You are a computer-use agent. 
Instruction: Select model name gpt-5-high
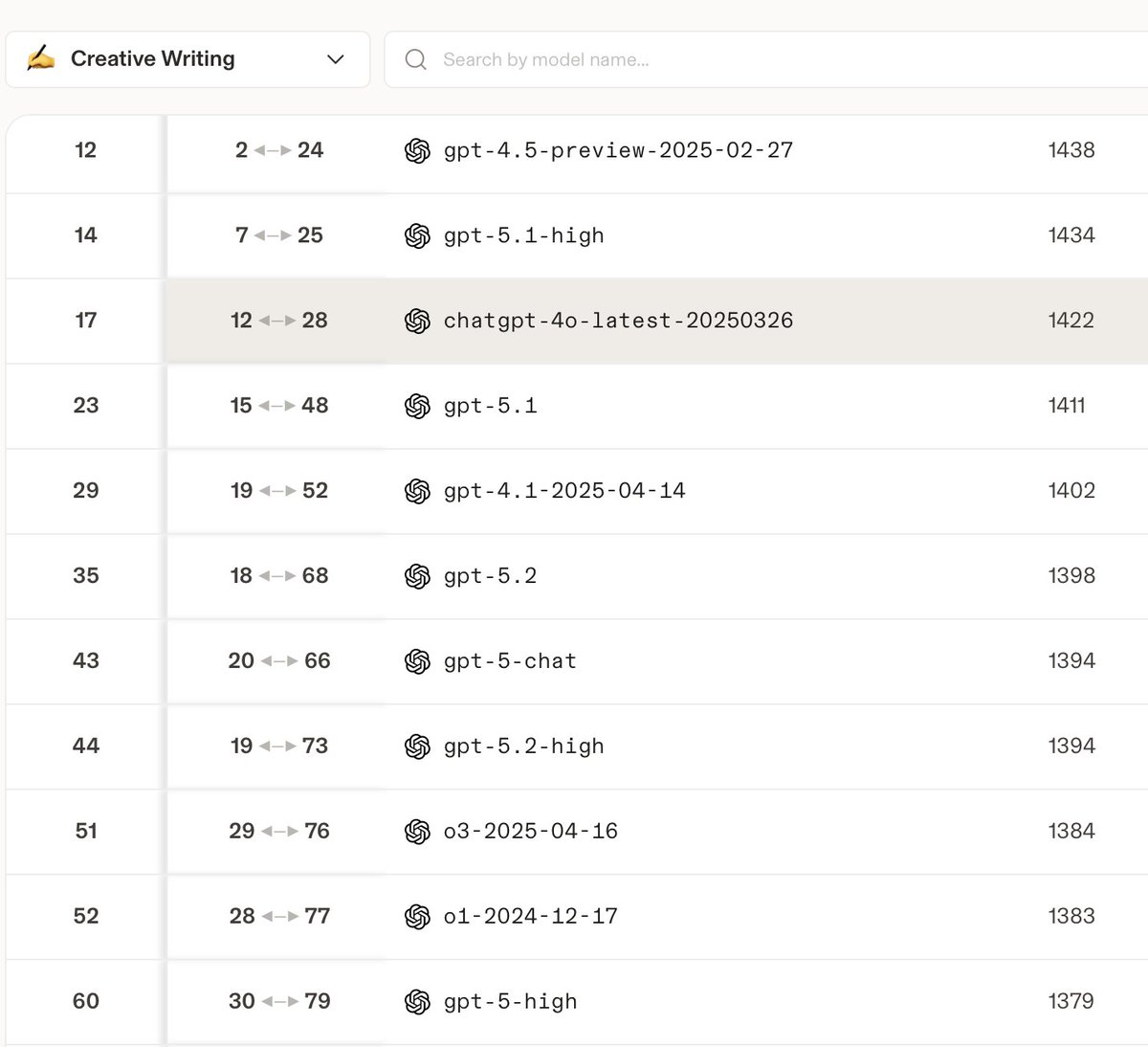pyautogui.click(x=511, y=1002)
